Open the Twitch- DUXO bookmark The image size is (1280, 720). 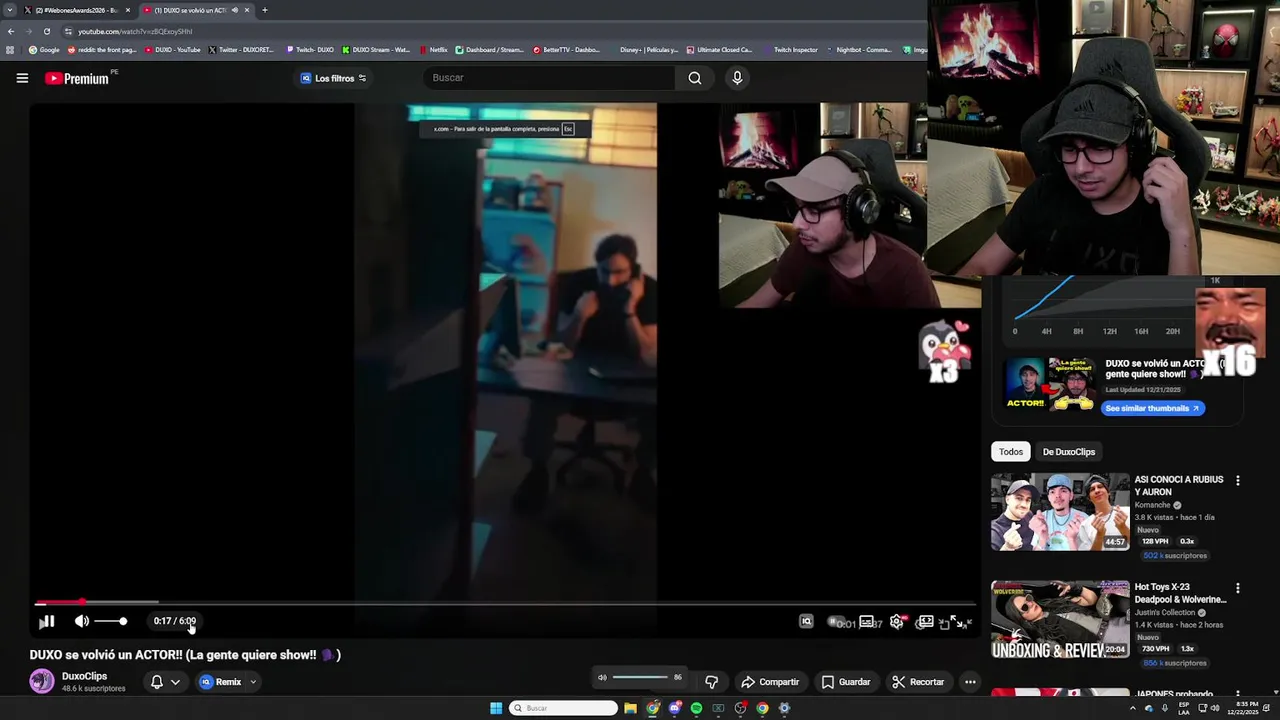[x=310, y=50]
